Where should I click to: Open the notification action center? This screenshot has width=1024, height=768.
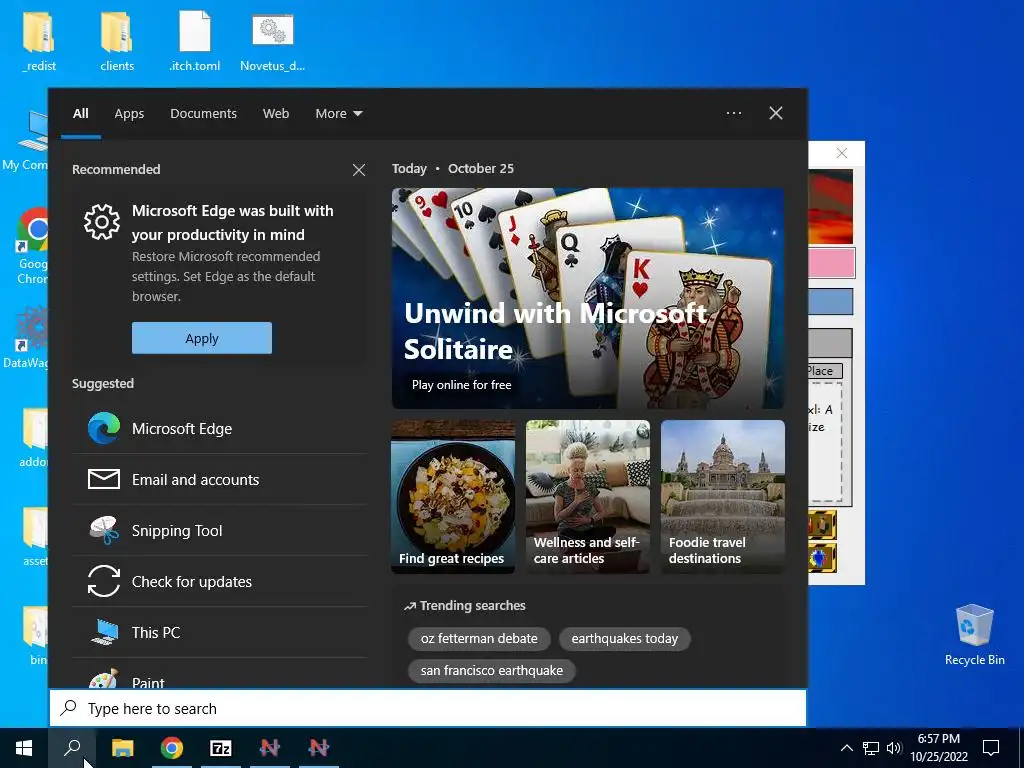click(x=991, y=748)
